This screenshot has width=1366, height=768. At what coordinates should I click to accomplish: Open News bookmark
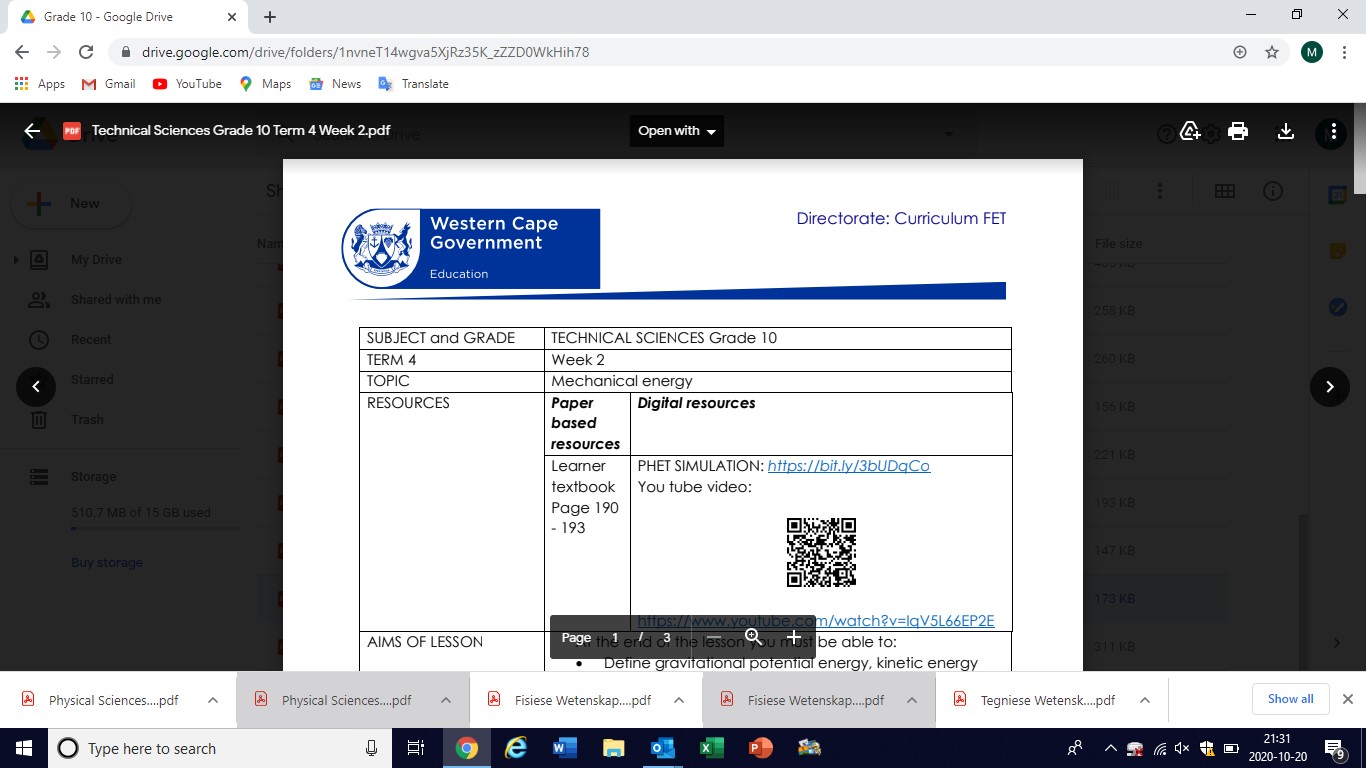[335, 84]
